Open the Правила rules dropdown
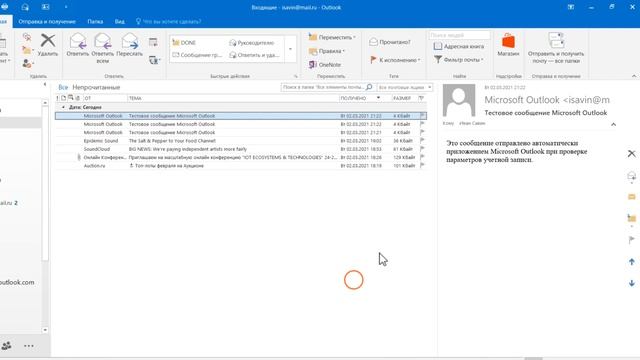640x360 pixels. [327, 51]
